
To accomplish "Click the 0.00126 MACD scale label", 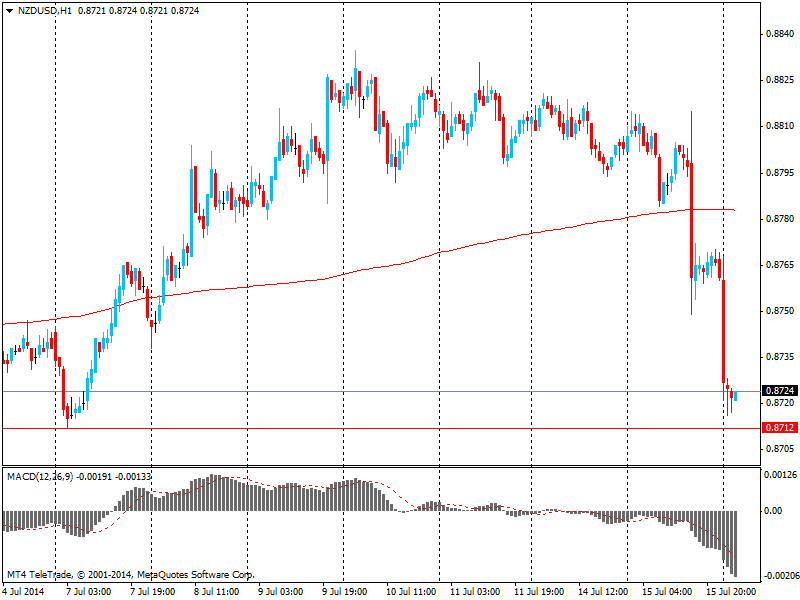I will (x=780, y=475).
